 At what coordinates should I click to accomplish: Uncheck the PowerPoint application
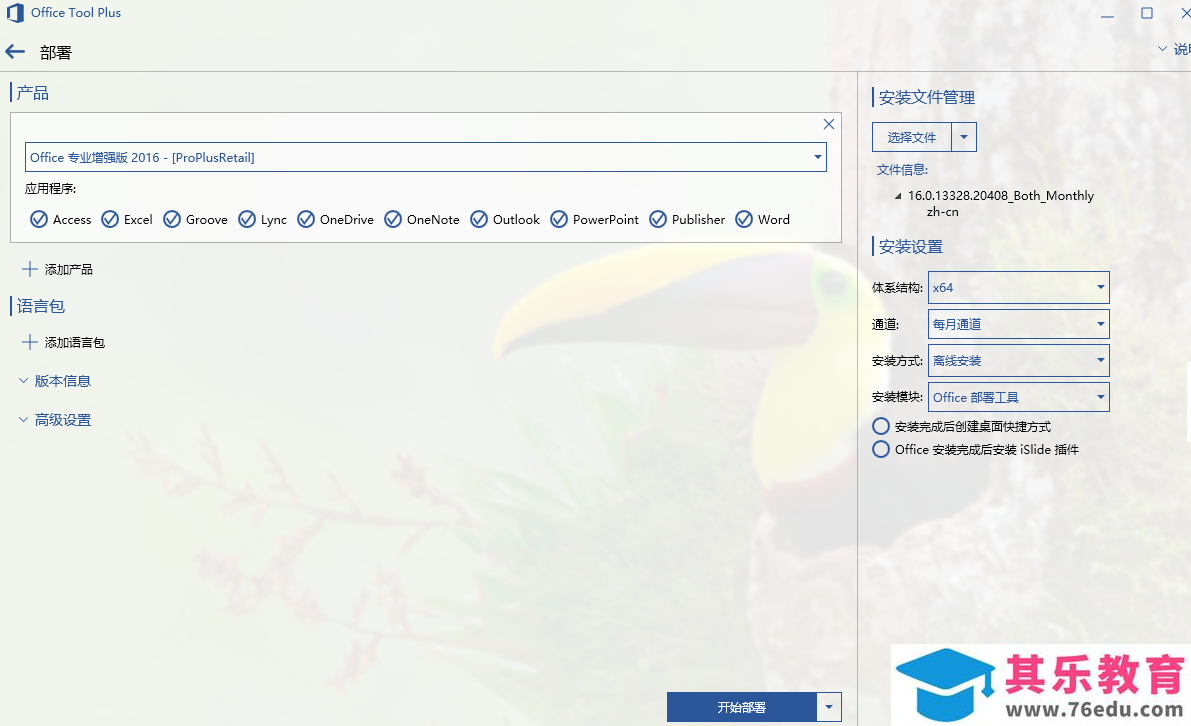pos(559,219)
